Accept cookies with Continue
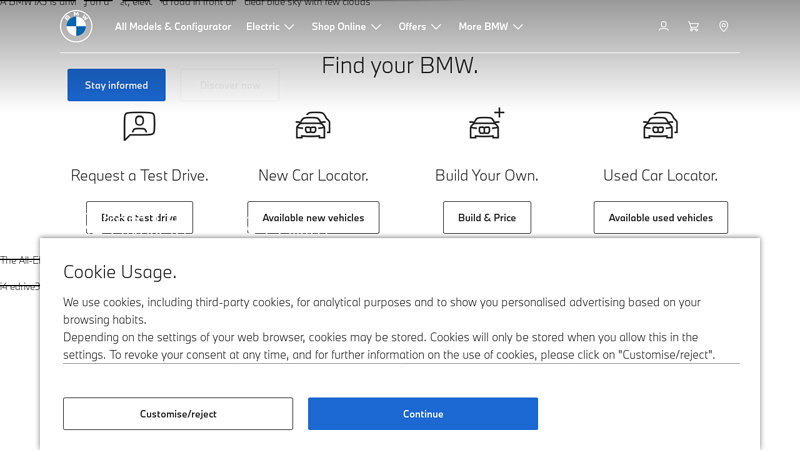 [x=423, y=414]
